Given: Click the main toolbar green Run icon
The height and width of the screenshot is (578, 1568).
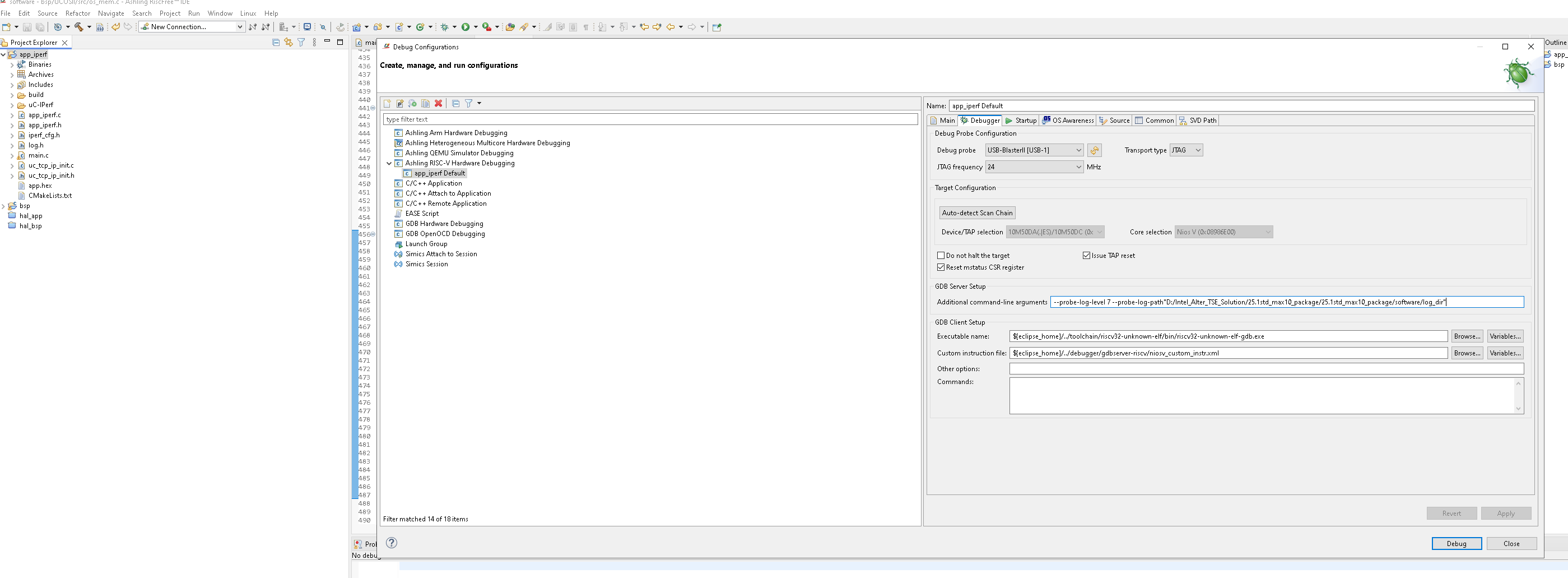Looking at the screenshot, I should [x=466, y=27].
